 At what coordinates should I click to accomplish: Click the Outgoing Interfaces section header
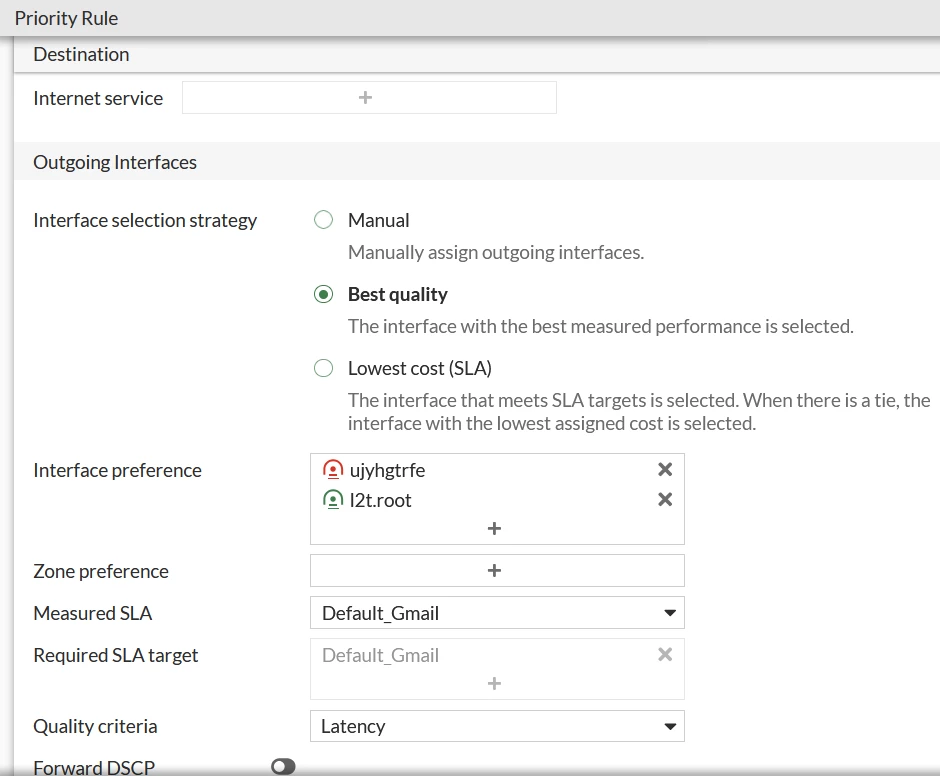[x=115, y=162]
